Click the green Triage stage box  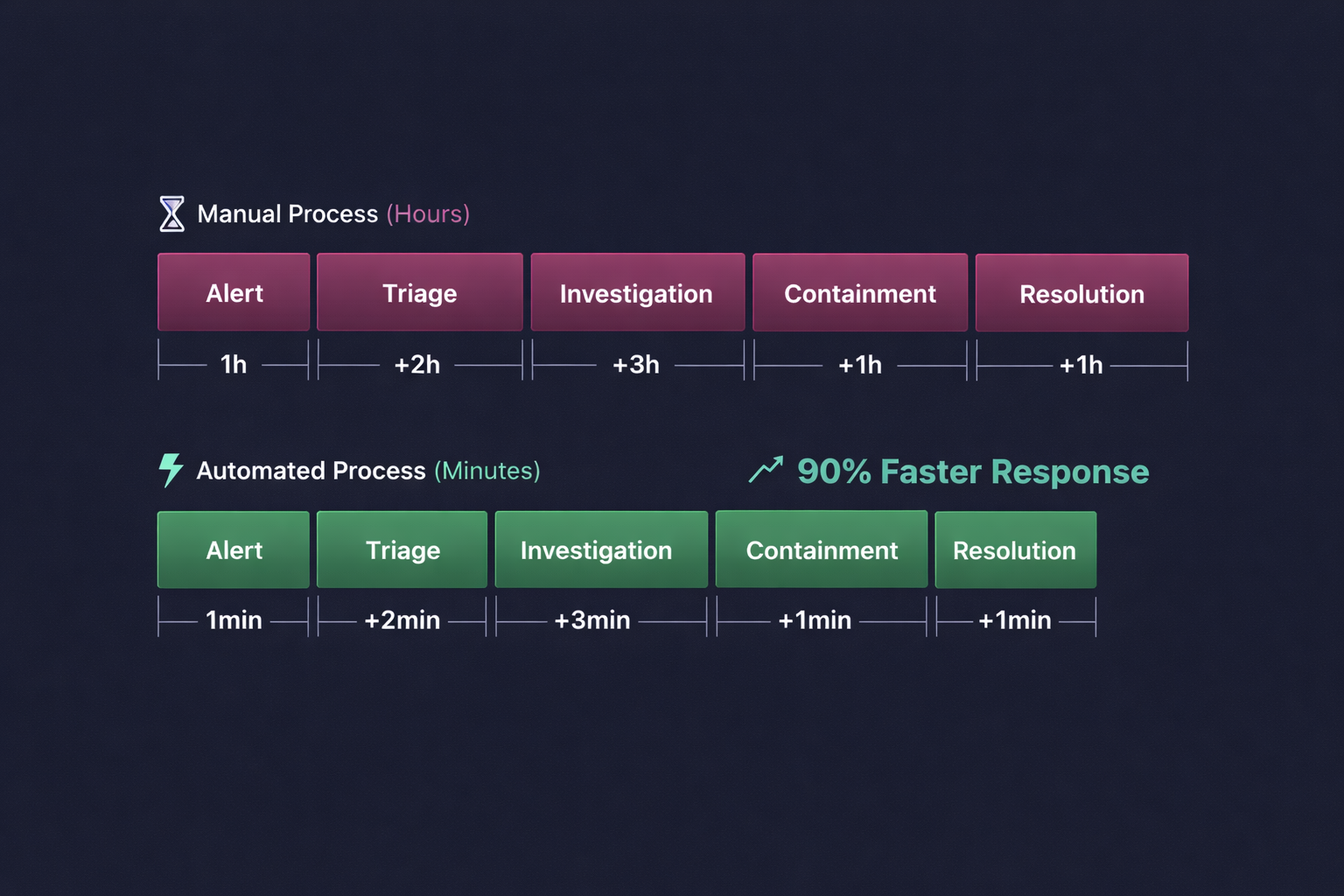click(402, 549)
